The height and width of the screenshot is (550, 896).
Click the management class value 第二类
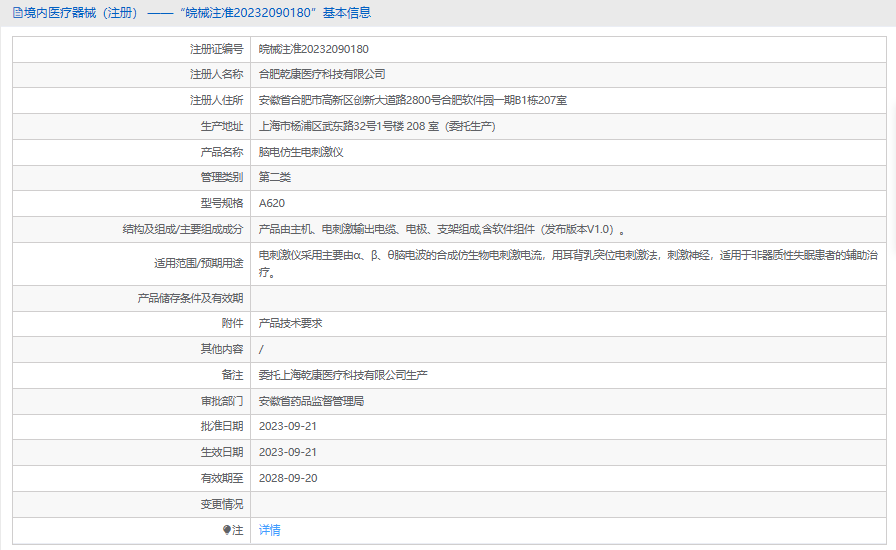(x=275, y=177)
